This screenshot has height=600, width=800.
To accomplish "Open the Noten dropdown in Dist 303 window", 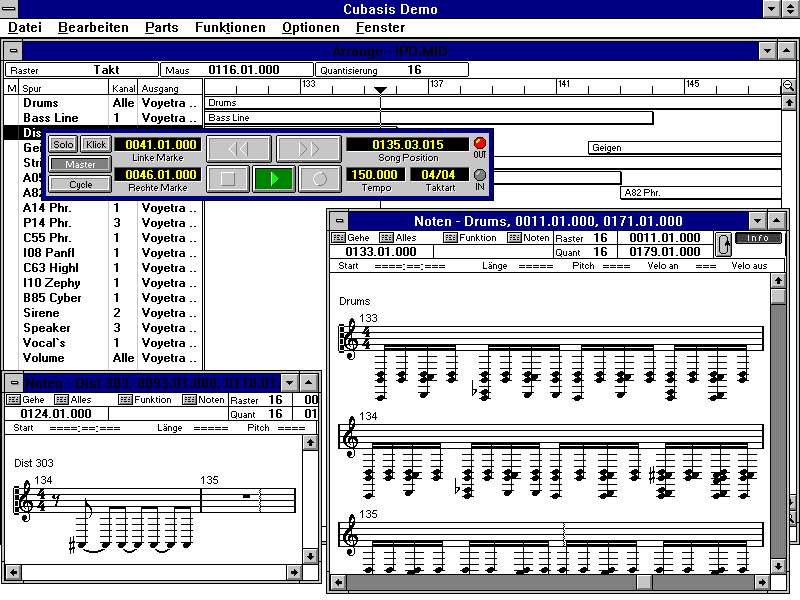I will (x=203, y=400).
